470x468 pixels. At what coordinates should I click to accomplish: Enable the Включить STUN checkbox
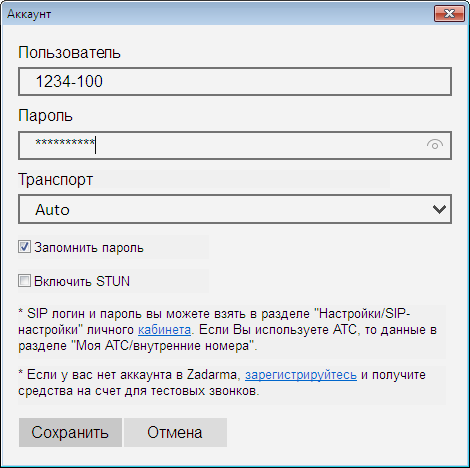[x=24, y=281]
